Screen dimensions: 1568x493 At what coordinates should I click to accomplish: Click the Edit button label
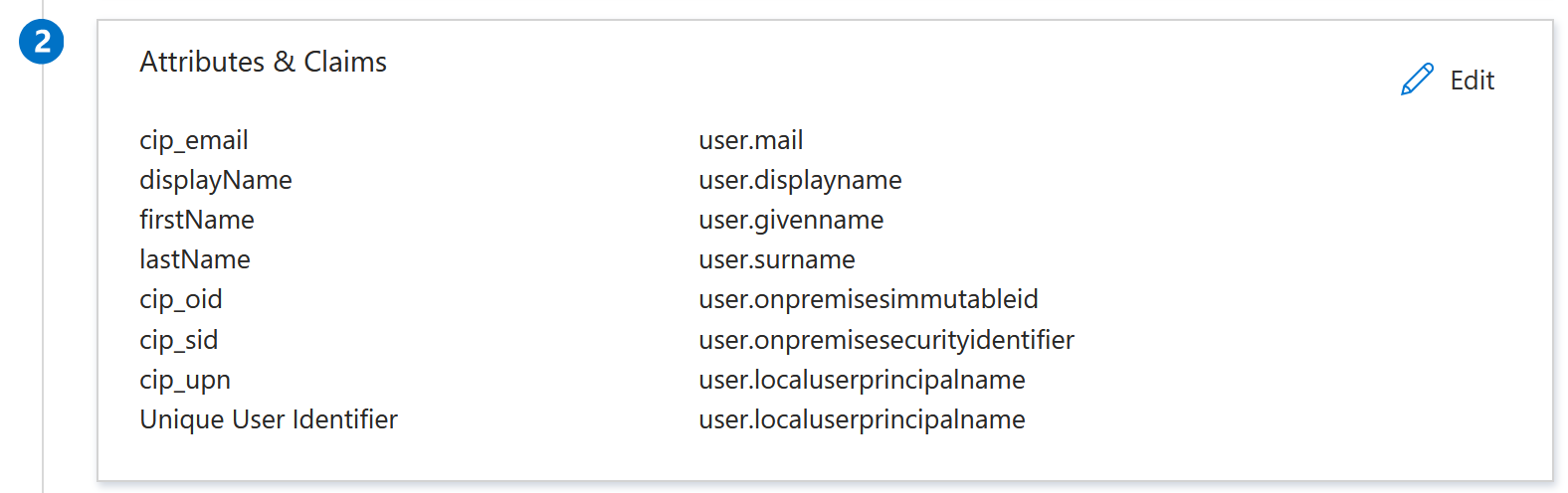tap(1471, 81)
